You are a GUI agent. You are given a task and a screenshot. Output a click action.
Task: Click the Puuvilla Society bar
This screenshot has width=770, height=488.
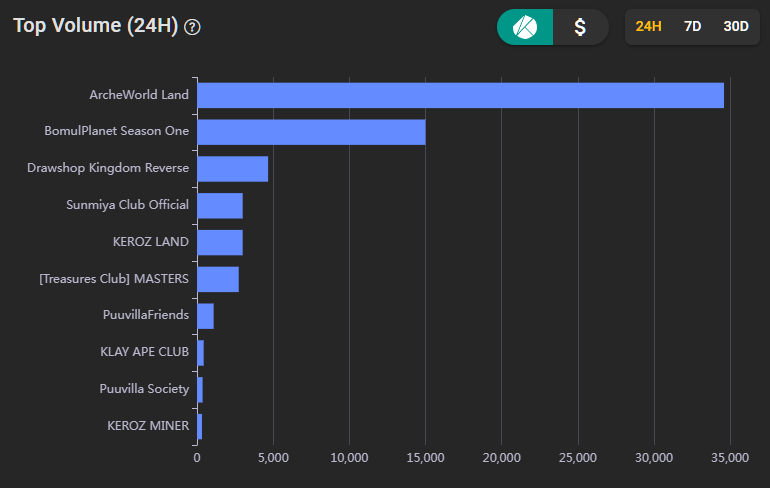(x=200, y=390)
